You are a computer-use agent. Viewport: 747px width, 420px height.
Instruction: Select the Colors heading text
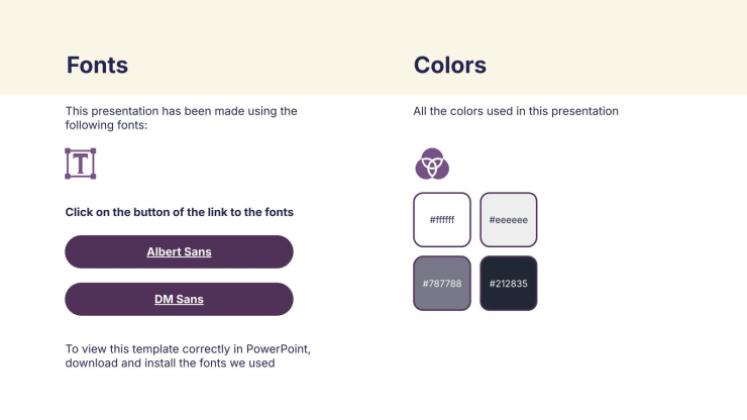point(450,66)
